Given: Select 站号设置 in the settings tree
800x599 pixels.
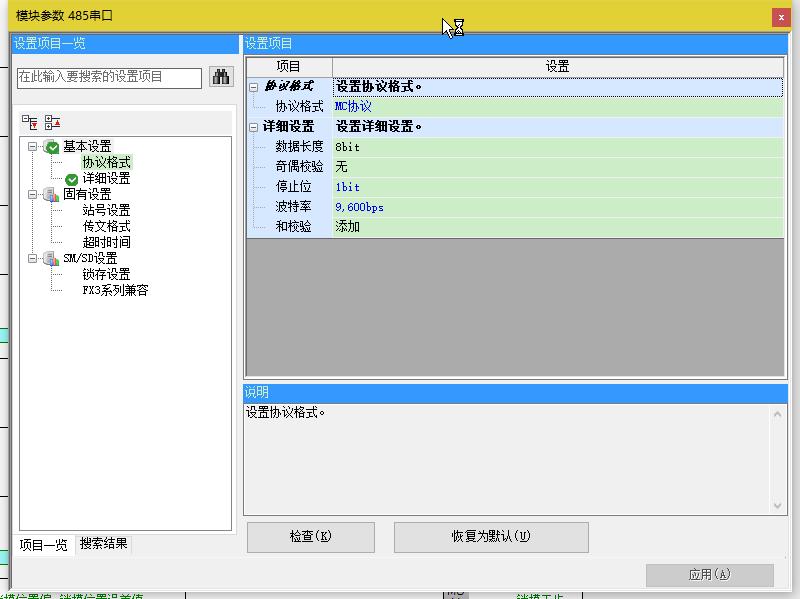Looking at the screenshot, I should 106,211.
